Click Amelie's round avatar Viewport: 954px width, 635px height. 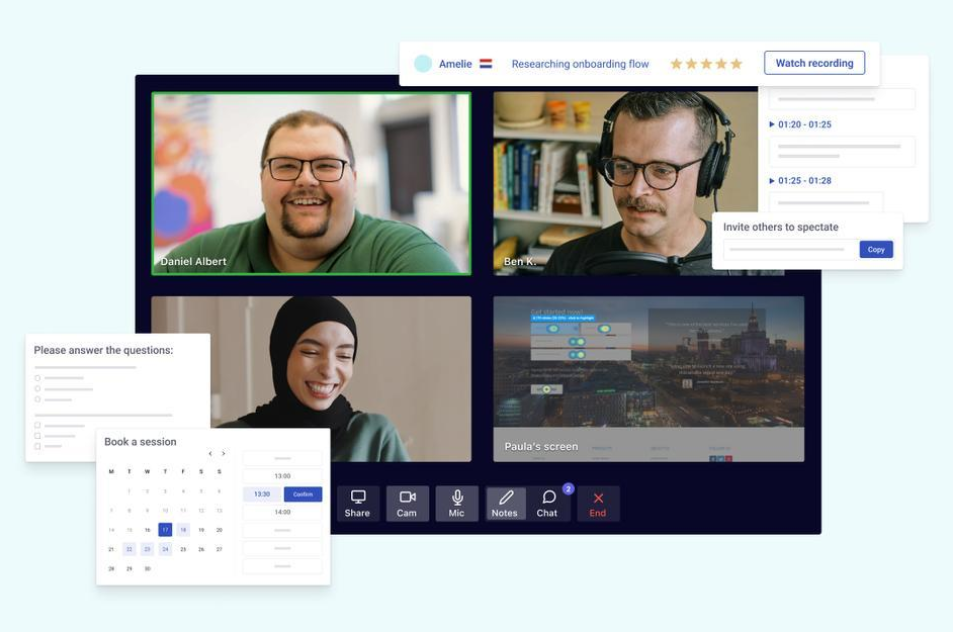pos(423,64)
